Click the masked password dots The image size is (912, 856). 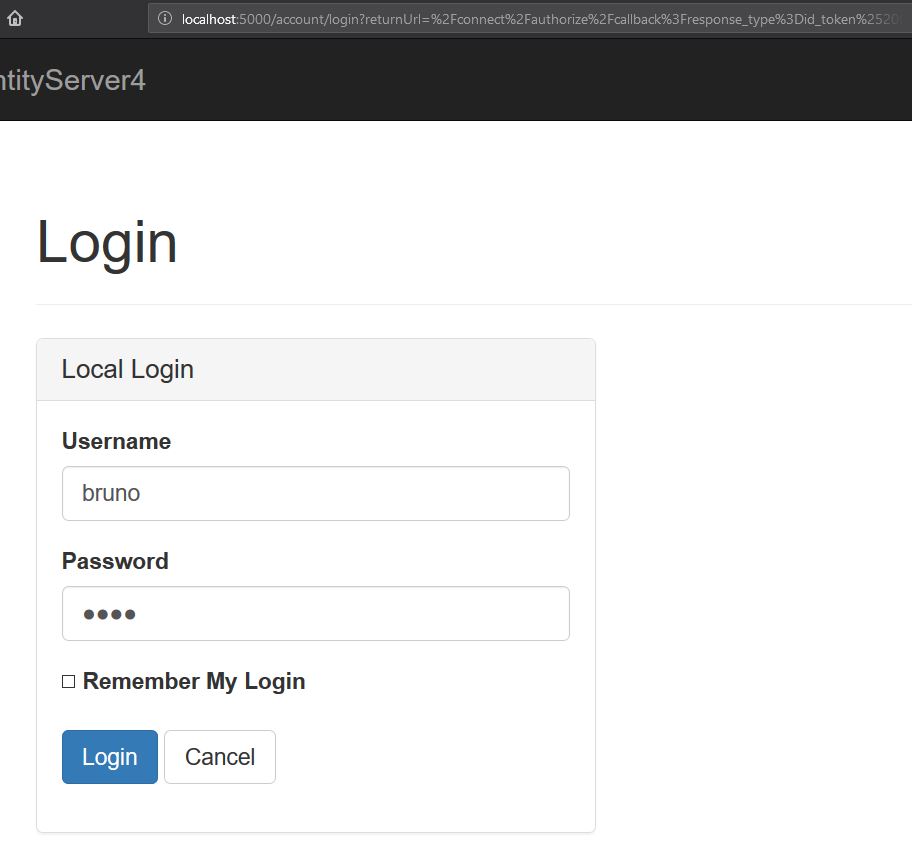pyautogui.click(x=110, y=613)
